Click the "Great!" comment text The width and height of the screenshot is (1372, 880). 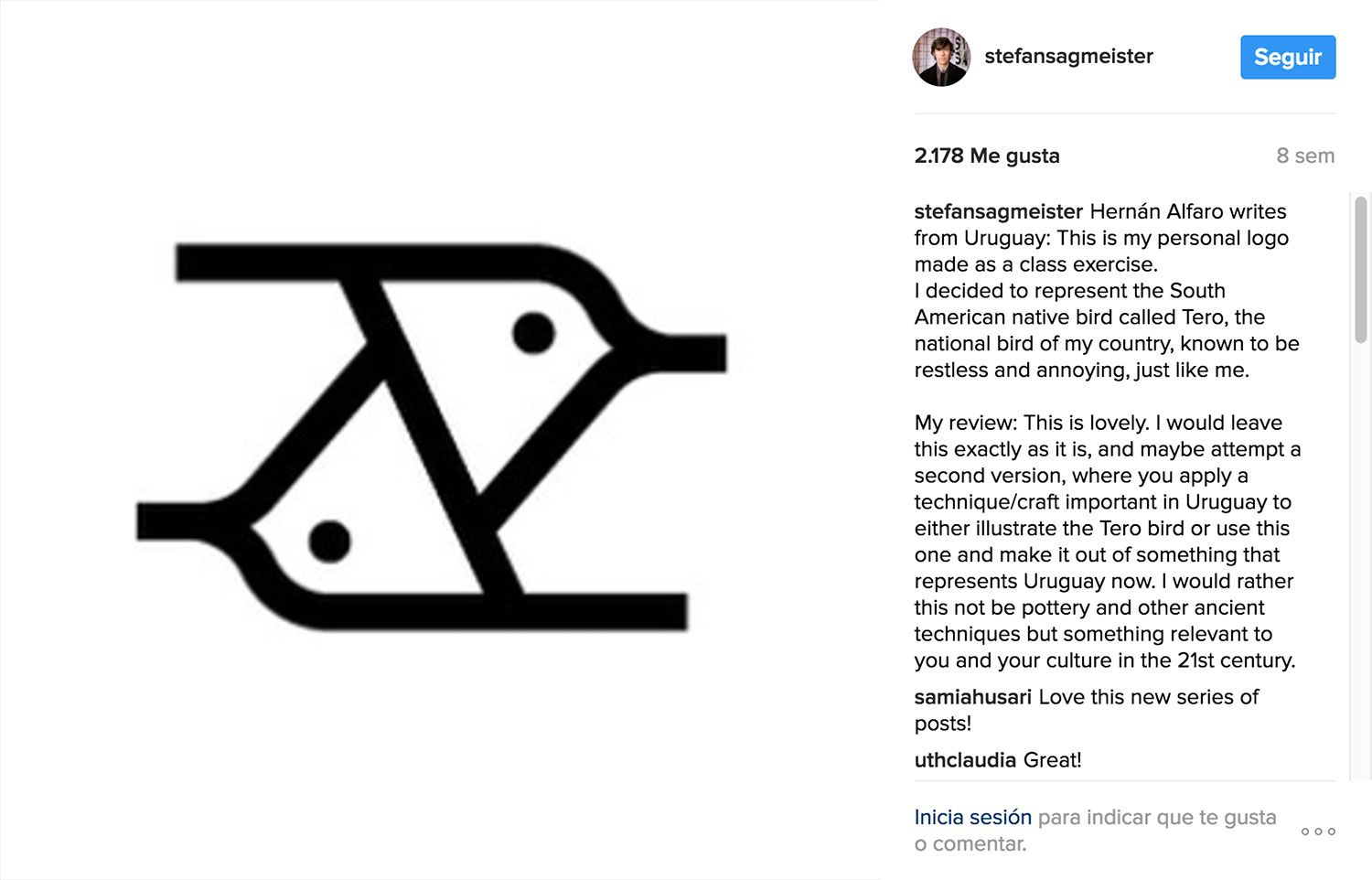click(1053, 760)
